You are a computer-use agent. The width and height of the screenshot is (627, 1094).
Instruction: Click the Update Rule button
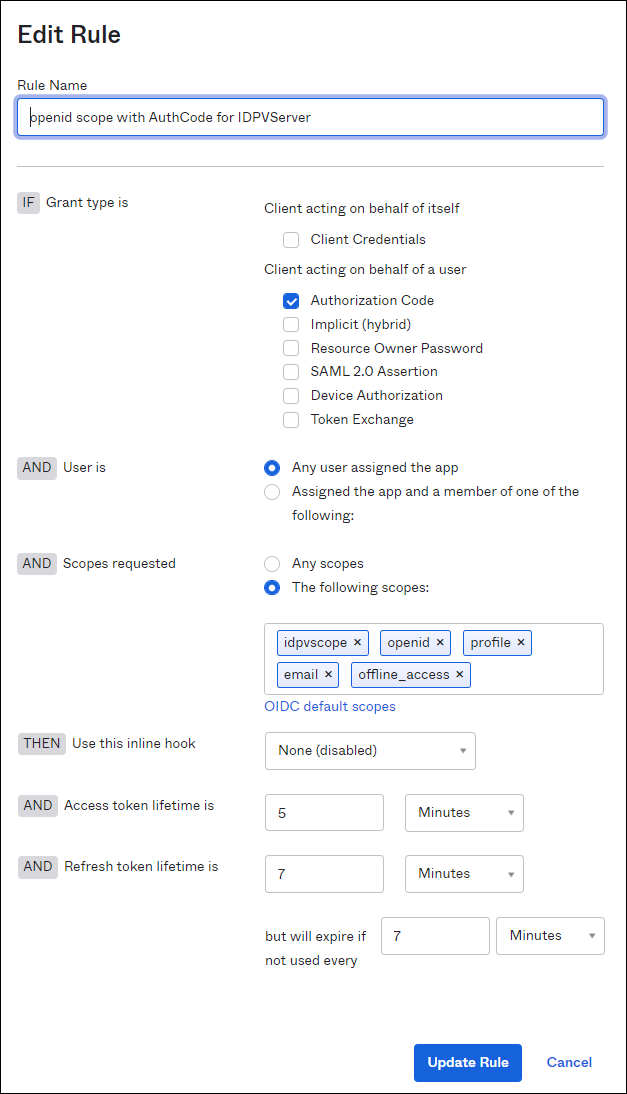coord(468,1063)
